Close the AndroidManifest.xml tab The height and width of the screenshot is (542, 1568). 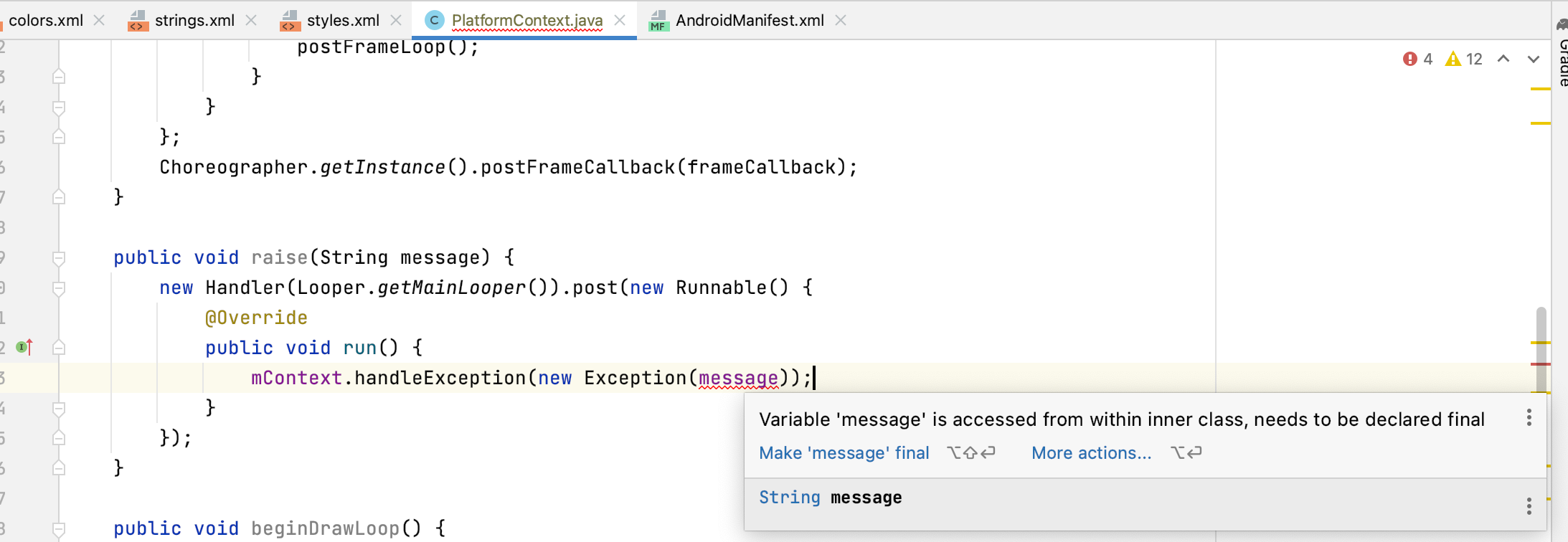coord(840,20)
